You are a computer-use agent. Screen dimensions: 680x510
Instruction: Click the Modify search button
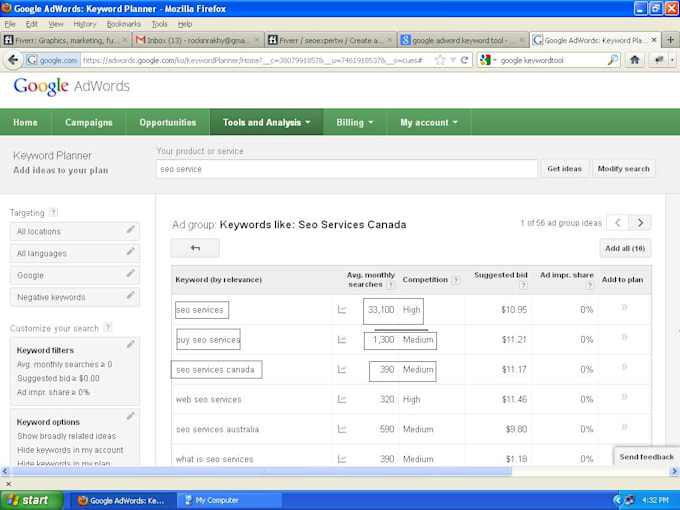tap(624, 169)
